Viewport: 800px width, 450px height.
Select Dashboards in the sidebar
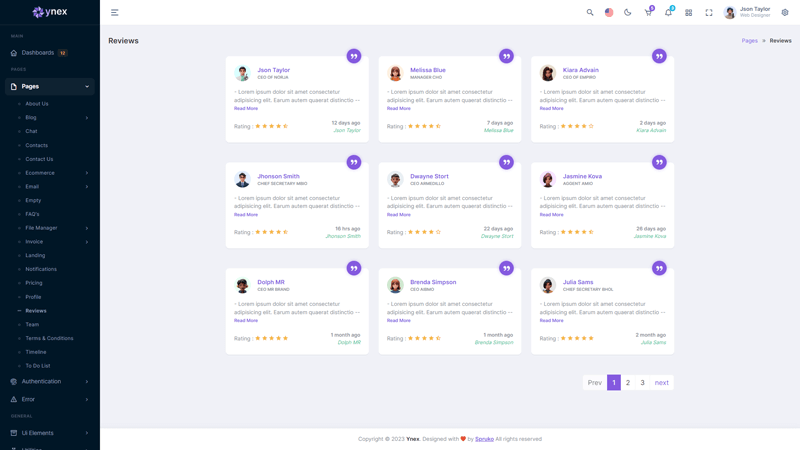pyautogui.click(x=38, y=53)
